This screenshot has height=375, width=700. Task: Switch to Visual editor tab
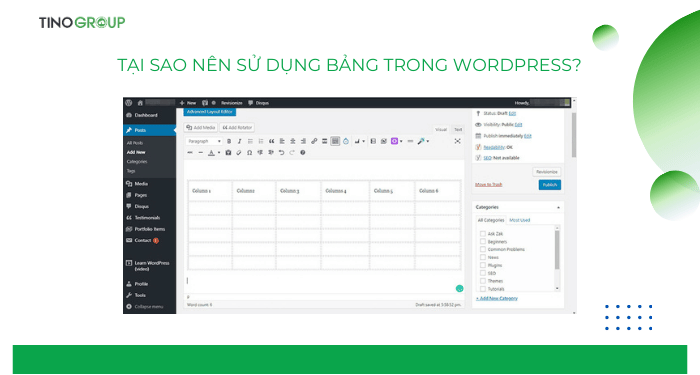coord(441,130)
